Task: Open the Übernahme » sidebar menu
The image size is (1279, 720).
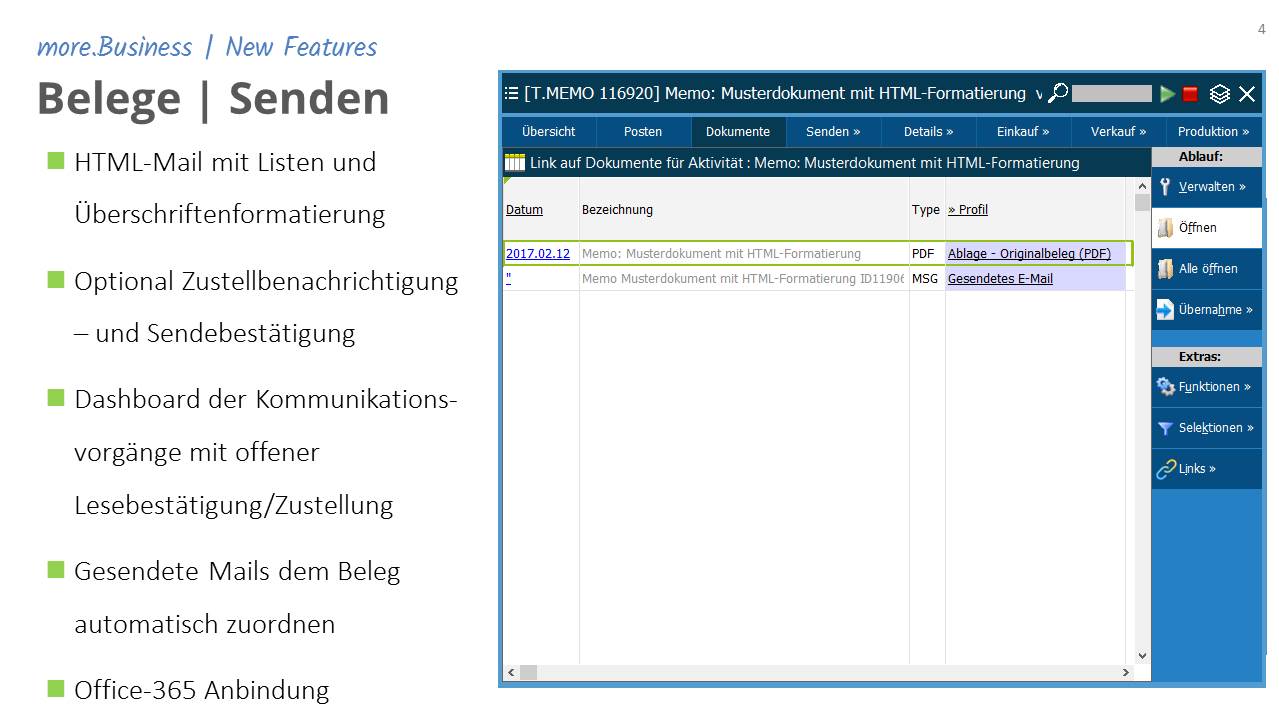Action: pyautogui.click(x=1207, y=310)
